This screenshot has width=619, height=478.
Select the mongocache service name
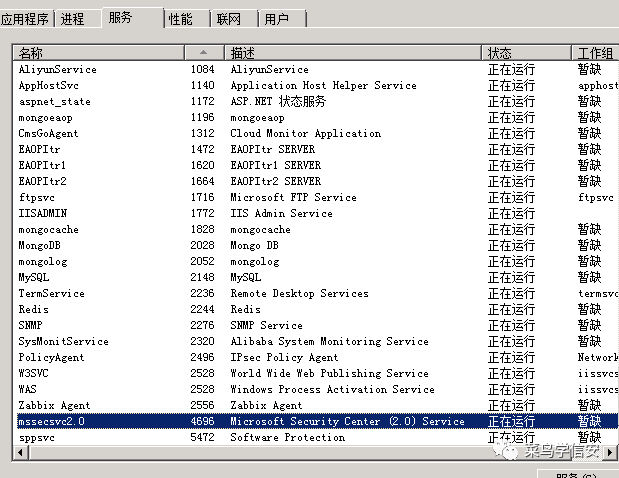(x=49, y=229)
